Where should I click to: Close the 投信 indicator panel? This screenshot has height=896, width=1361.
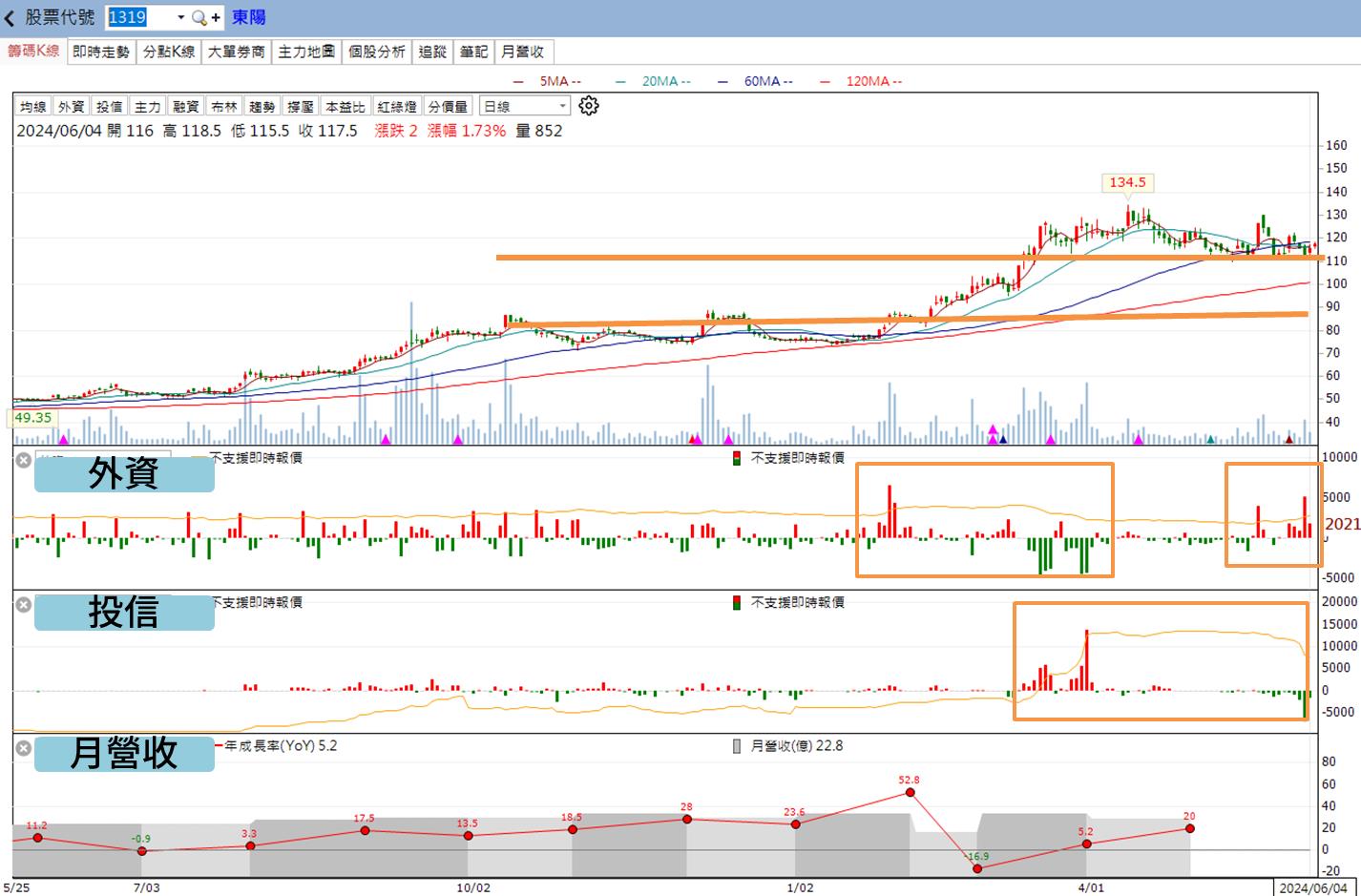coord(24,604)
